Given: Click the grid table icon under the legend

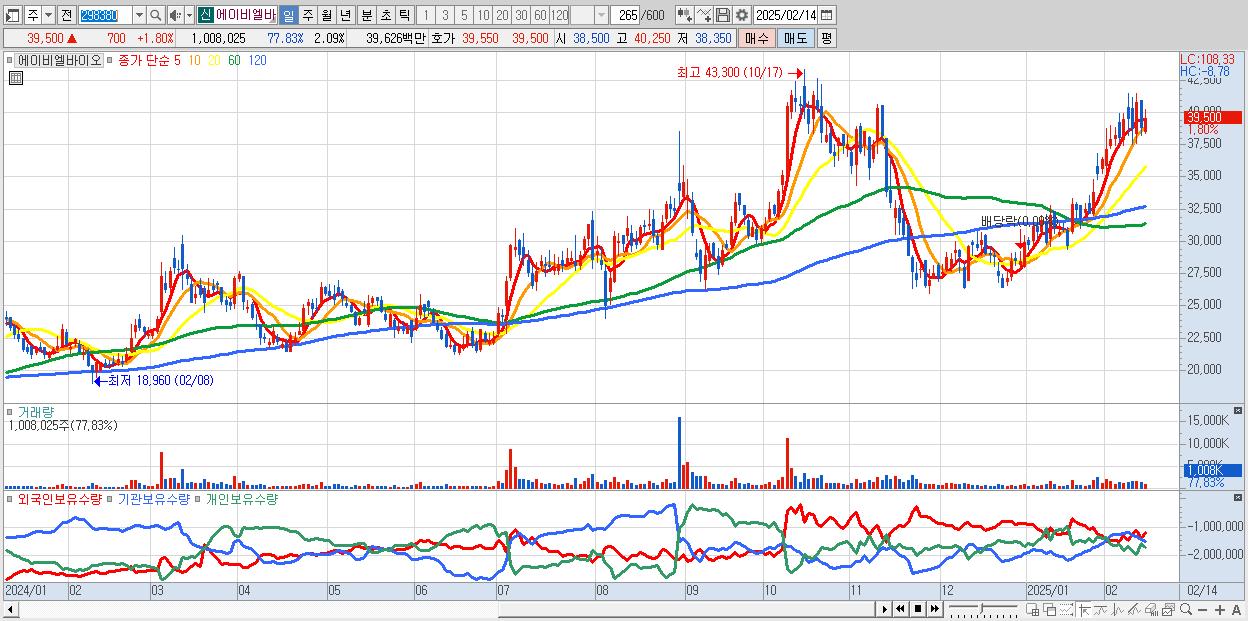Looking at the screenshot, I should pyautogui.click(x=15, y=78).
